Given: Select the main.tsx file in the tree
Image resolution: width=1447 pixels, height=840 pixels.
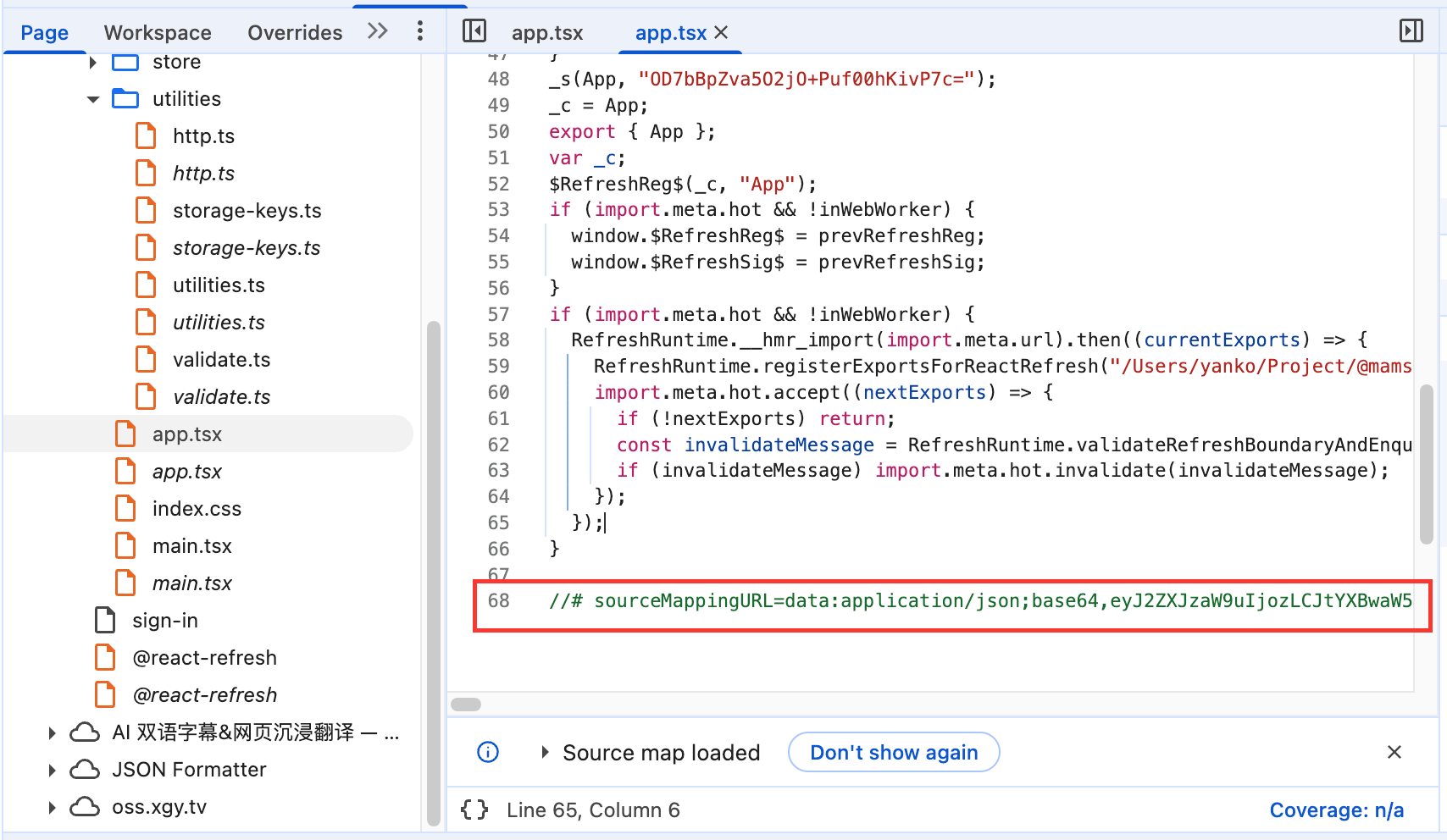Looking at the screenshot, I should pyautogui.click(x=192, y=545).
